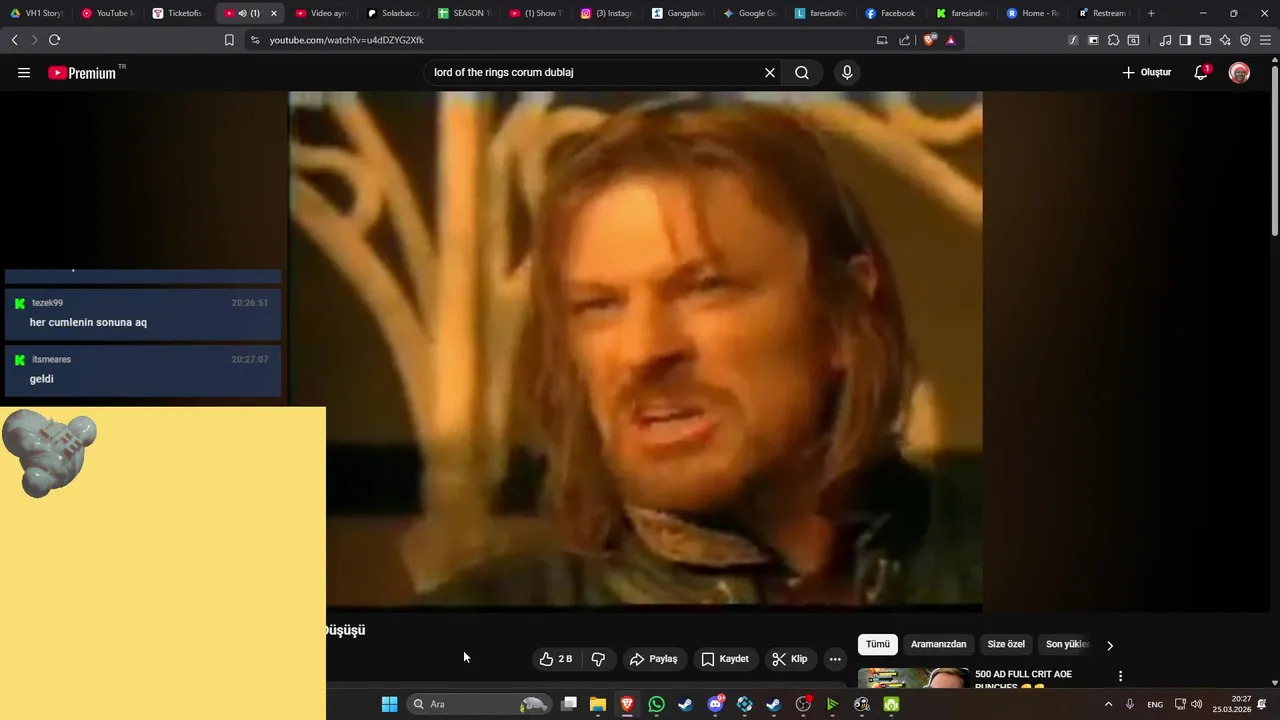Open the YouTube hamburger guide menu
Image resolution: width=1280 pixels, height=720 pixels.
click(x=24, y=73)
